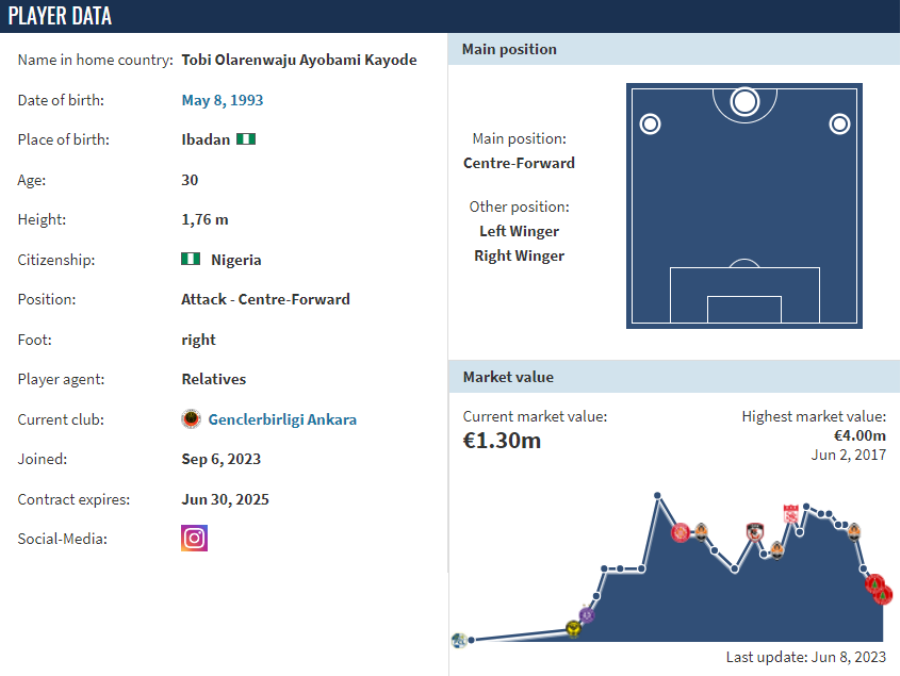The image size is (900, 676).
Task: Click the Genclerbirligi Ankara club crest
Action: (x=191, y=419)
